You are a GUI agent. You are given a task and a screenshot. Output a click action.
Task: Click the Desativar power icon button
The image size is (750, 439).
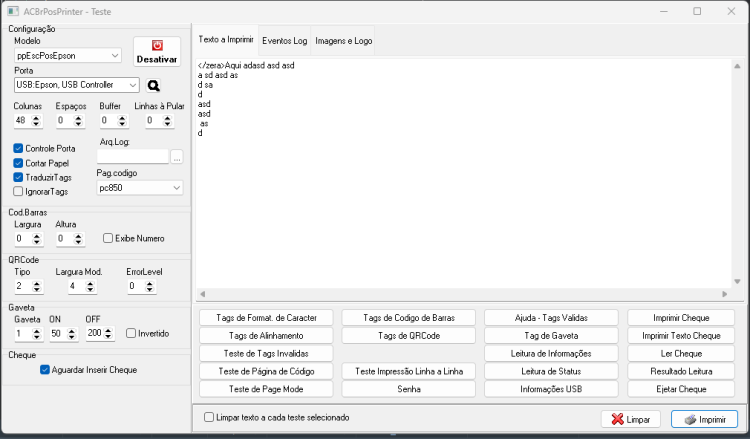pyautogui.click(x=157, y=52)
